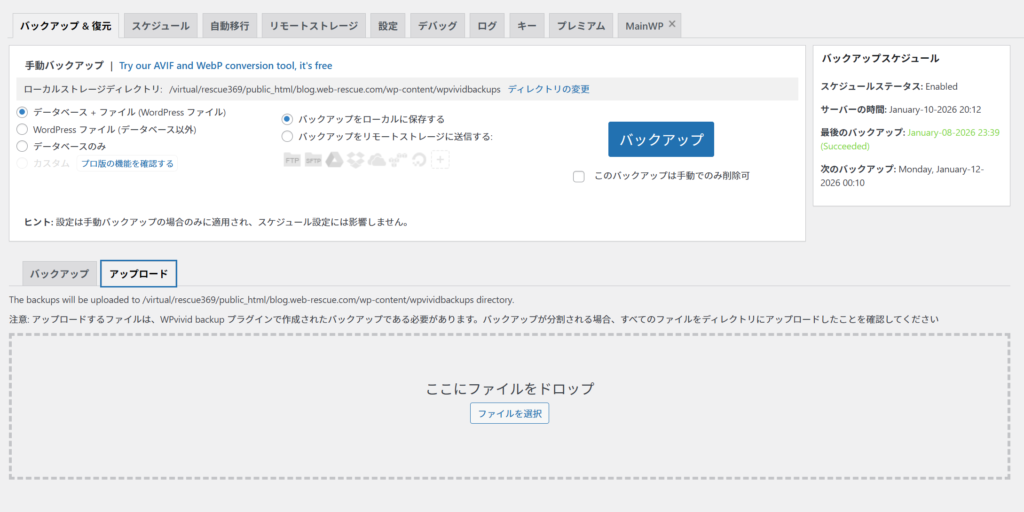The height and width of the screenshot is (512, 1024).
Task: Click the plus icon to add remote storage
Action: pyautogui.click(x=440, y=160)
